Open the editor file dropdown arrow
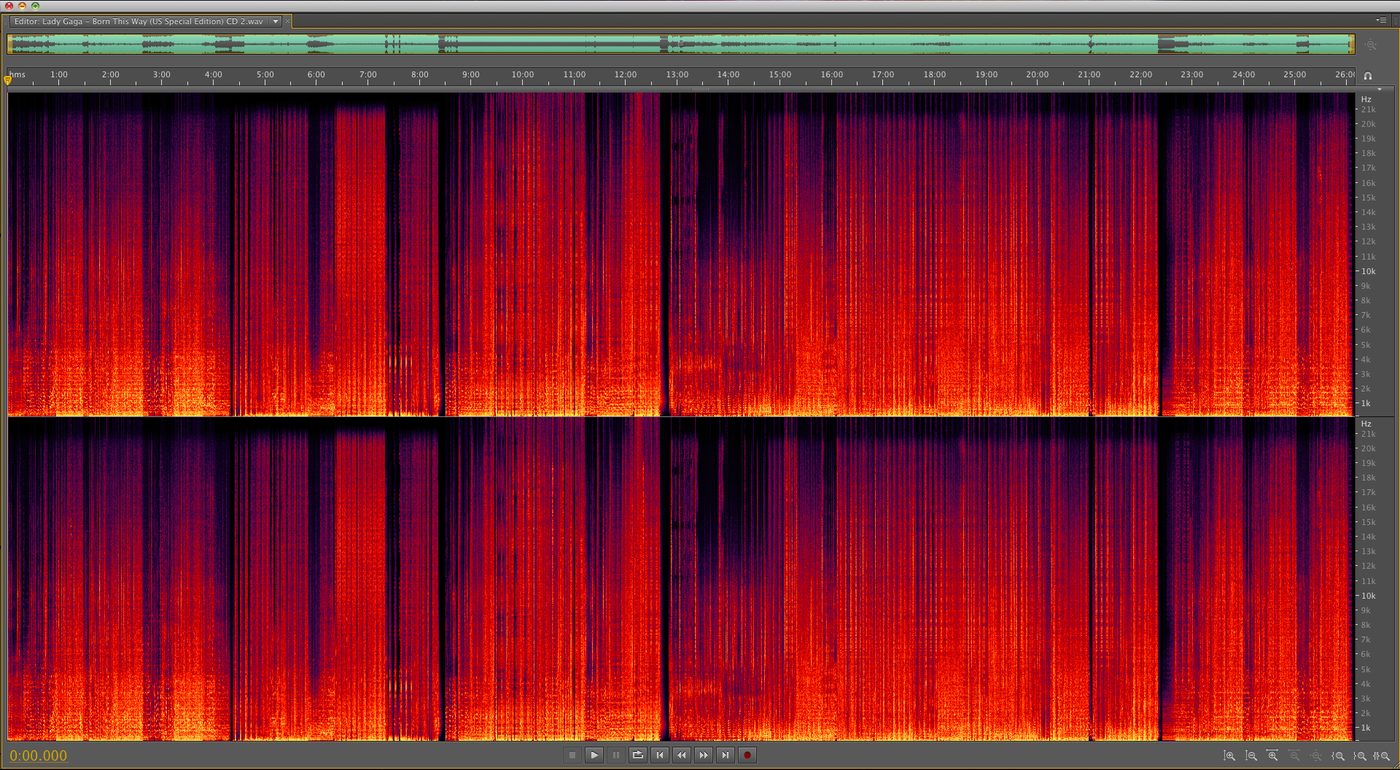This screenshot has height=770, width=1400. (x=276, y=21)
